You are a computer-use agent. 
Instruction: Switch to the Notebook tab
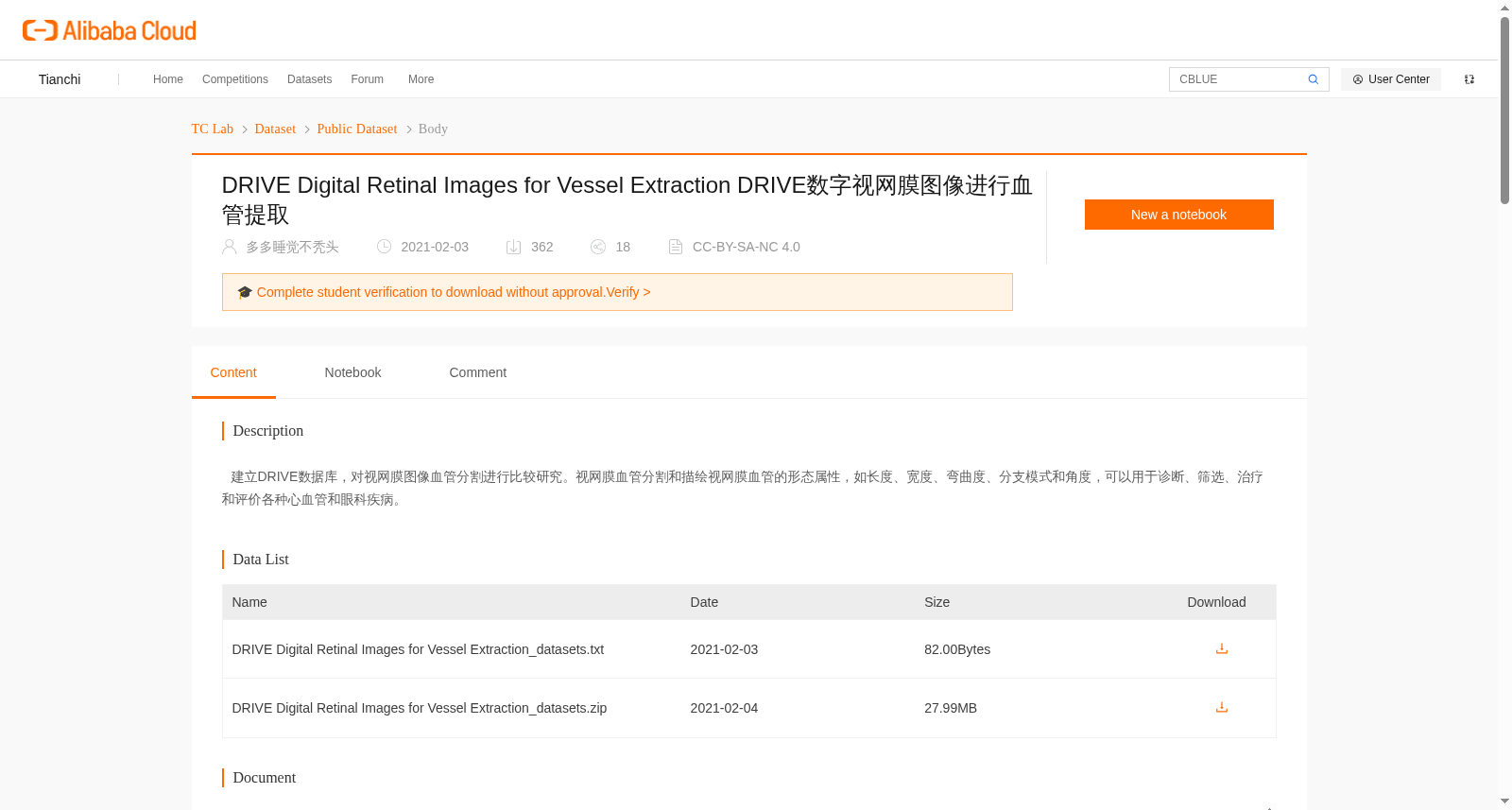click(x=352, y=372)
